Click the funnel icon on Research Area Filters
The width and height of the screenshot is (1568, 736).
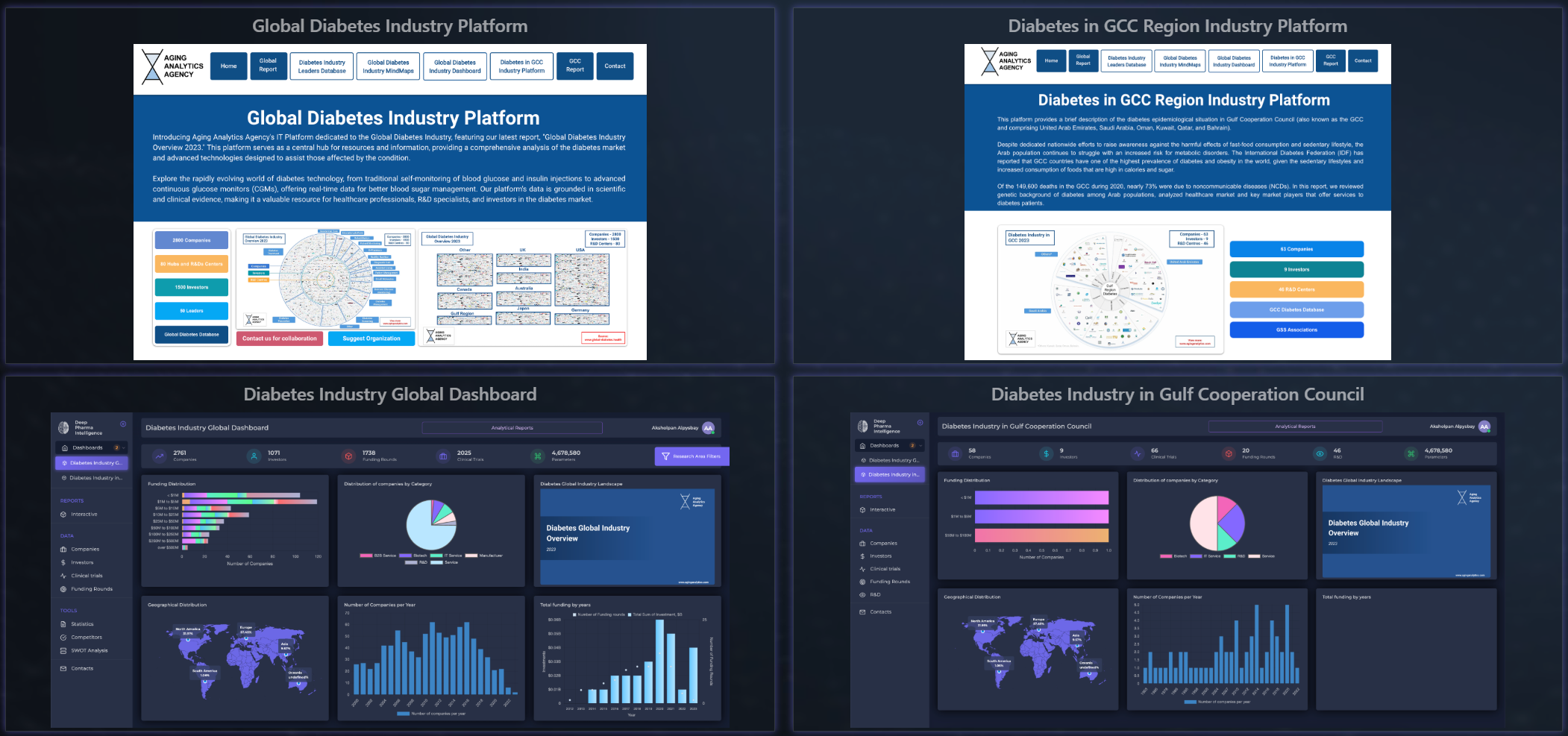665,456
